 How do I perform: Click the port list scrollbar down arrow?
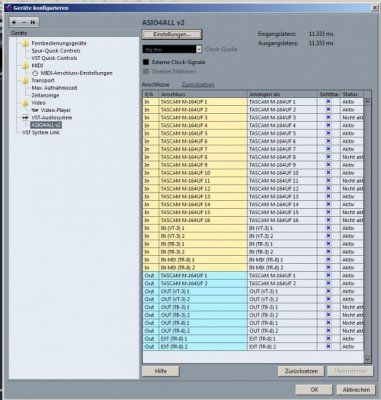click(367, 359)
